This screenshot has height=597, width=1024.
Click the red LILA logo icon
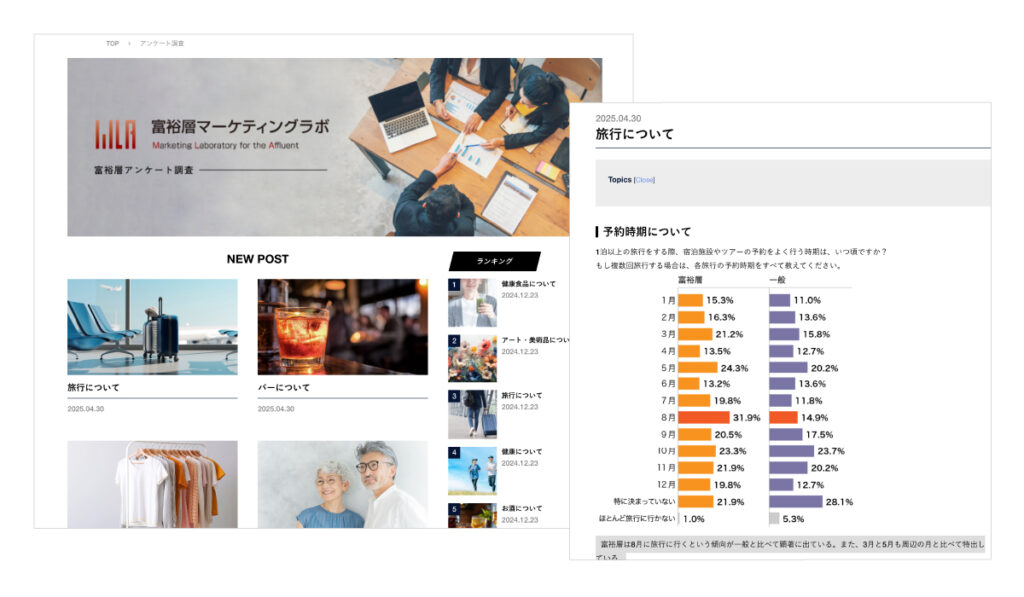pos(115,134)
